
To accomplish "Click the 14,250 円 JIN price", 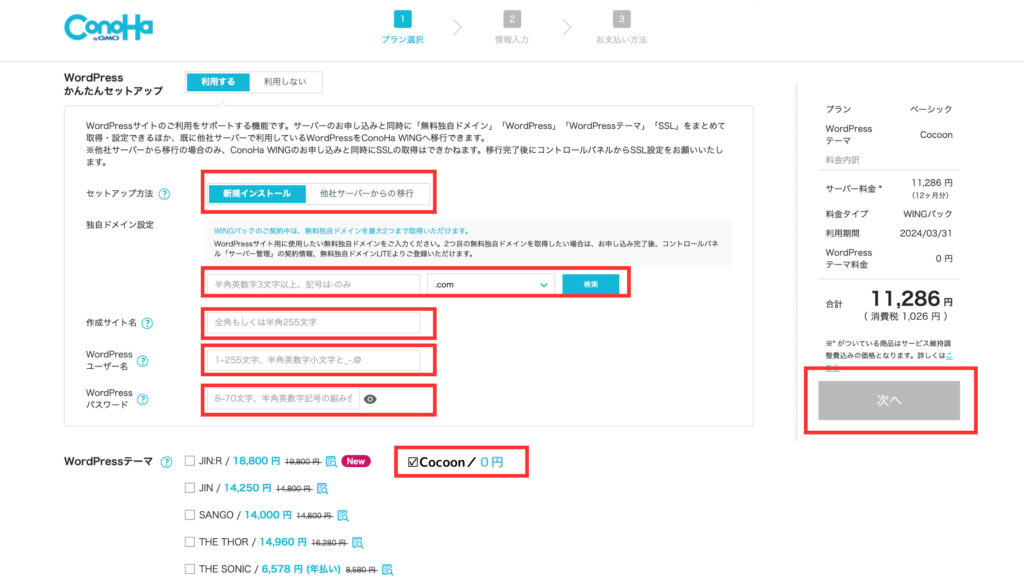I will click(x=248, y=488).
